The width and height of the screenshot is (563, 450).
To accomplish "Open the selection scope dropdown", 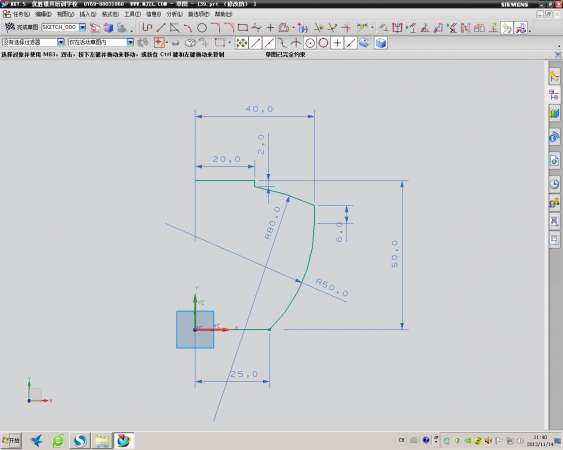I will tap(130, 42).
